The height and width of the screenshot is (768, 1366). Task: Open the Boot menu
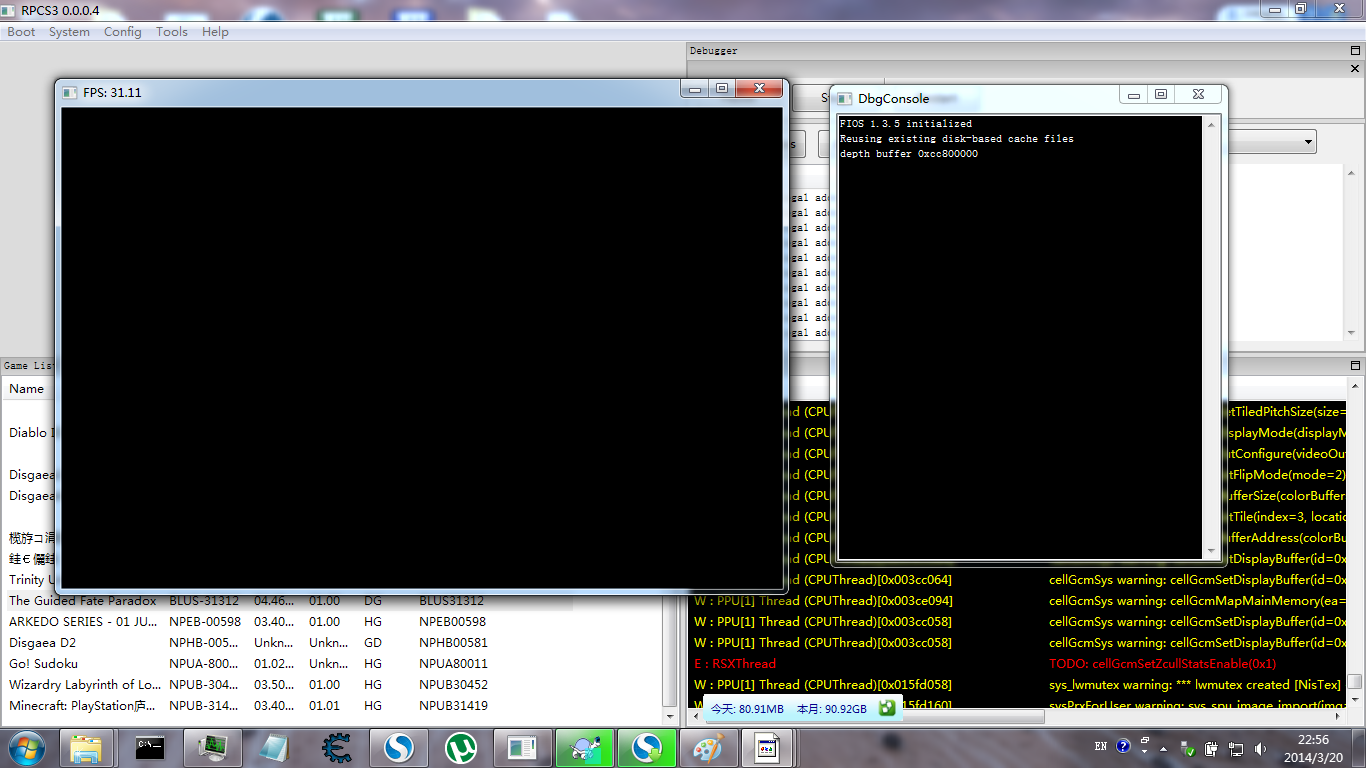pyautogui.click(x=21, y=32)
